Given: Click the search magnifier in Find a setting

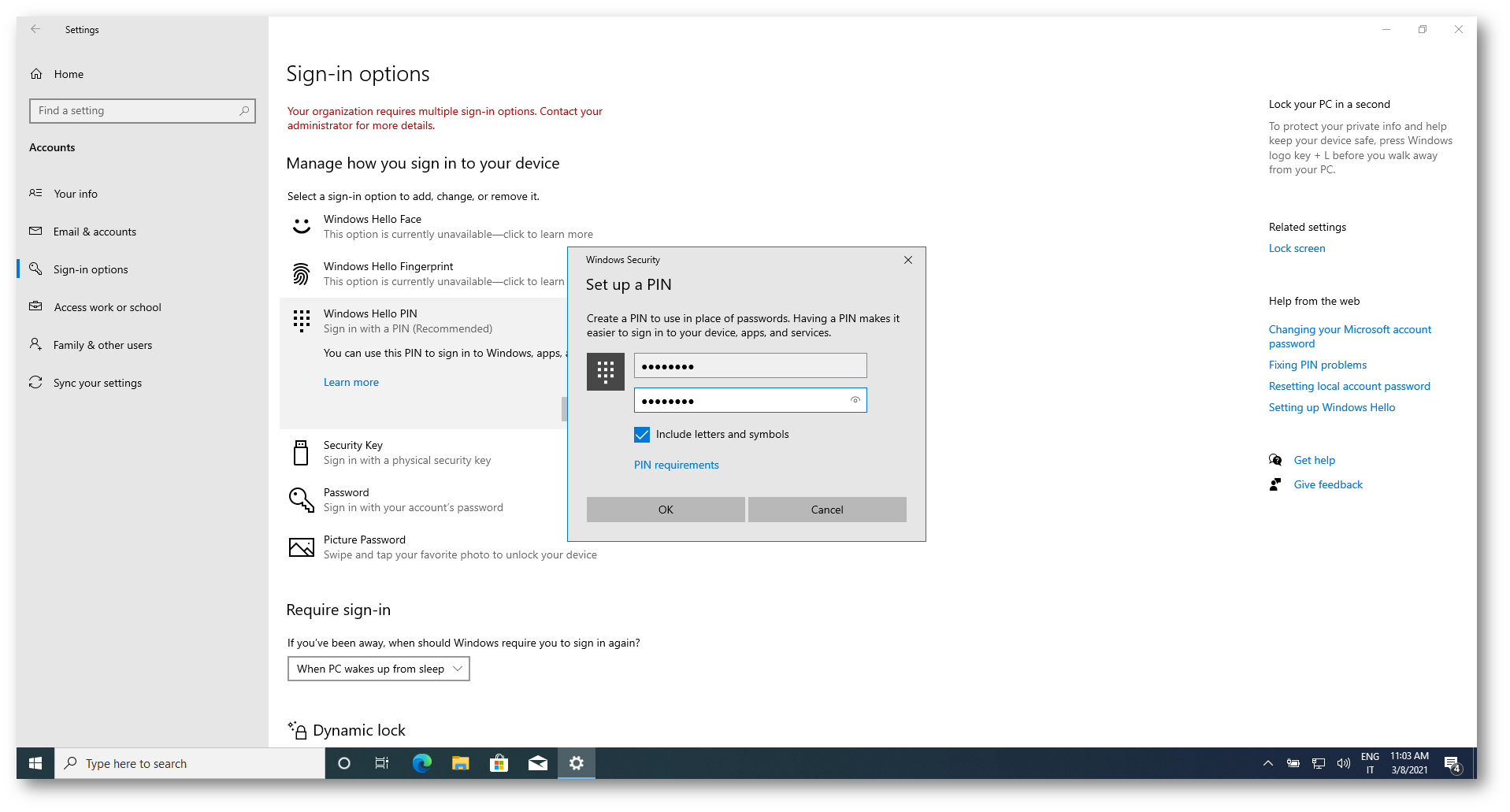Looking at the screenshot, I should tap(244, 111).
